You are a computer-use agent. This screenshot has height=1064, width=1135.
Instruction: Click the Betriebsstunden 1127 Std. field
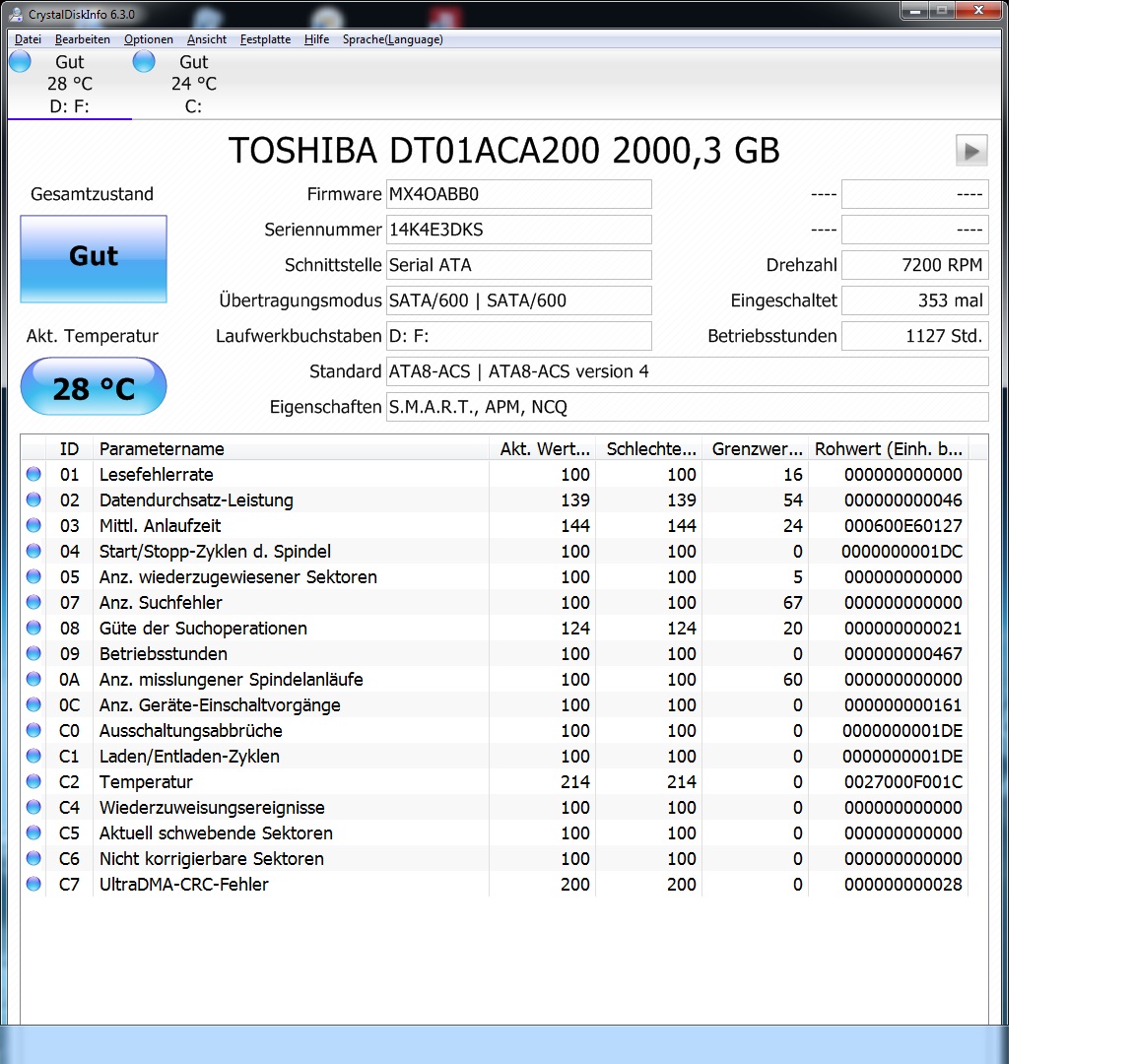(915, 336)
